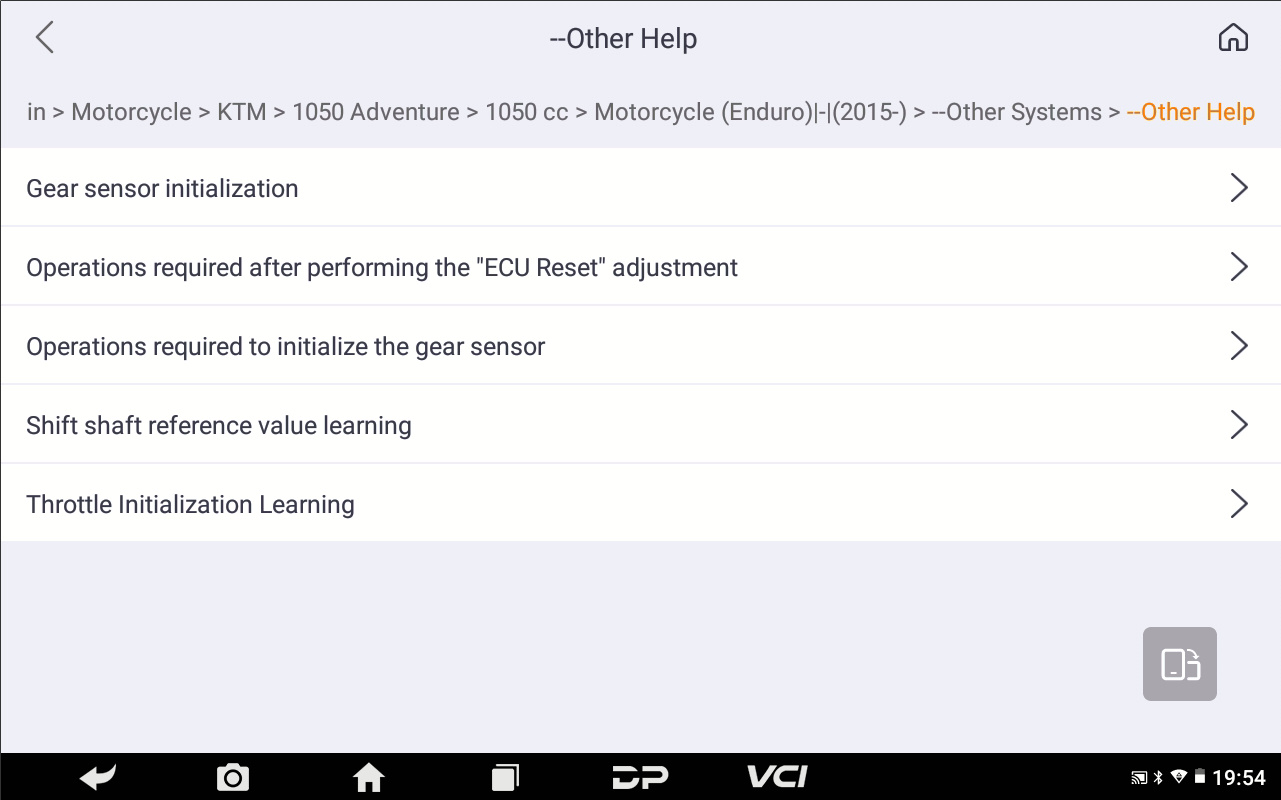This screenshot has height=800, width=1281.
Task: Expand Throttle Initialization Learning chevron
Action: (x=1239, y=504)
